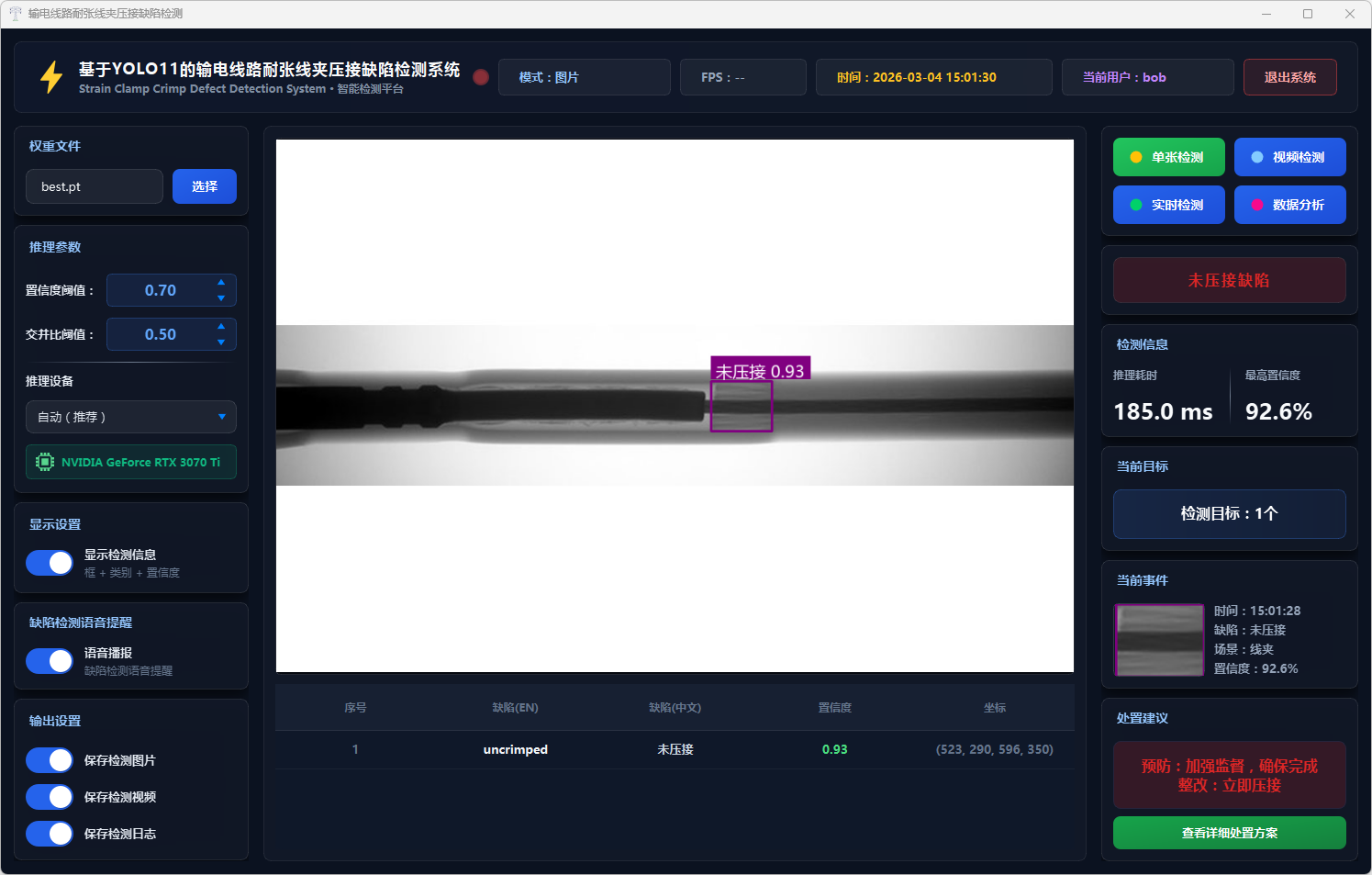Increase the IoU threshold with up arrow
This screenshot has height=875, width=1372.
click(x=221, y=327)
